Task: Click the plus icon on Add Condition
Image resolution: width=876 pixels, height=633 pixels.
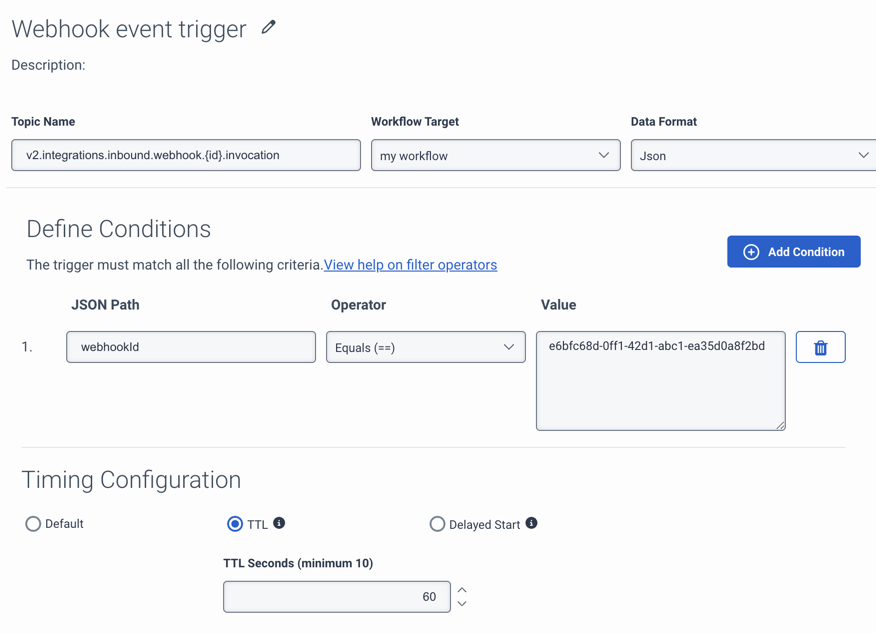Action: coord(751,251)
